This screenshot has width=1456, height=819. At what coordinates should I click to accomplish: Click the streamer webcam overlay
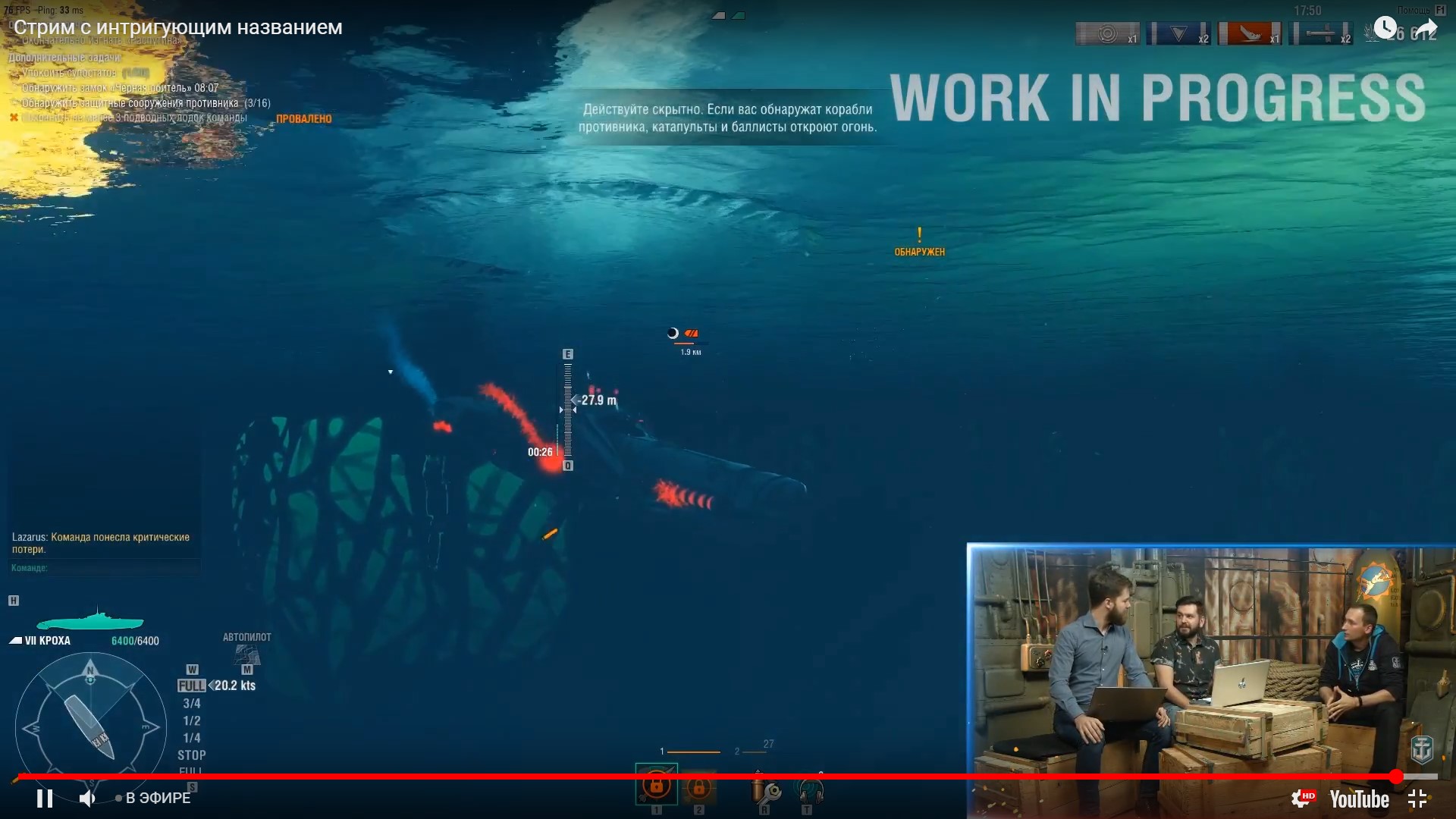[1211, 681]
